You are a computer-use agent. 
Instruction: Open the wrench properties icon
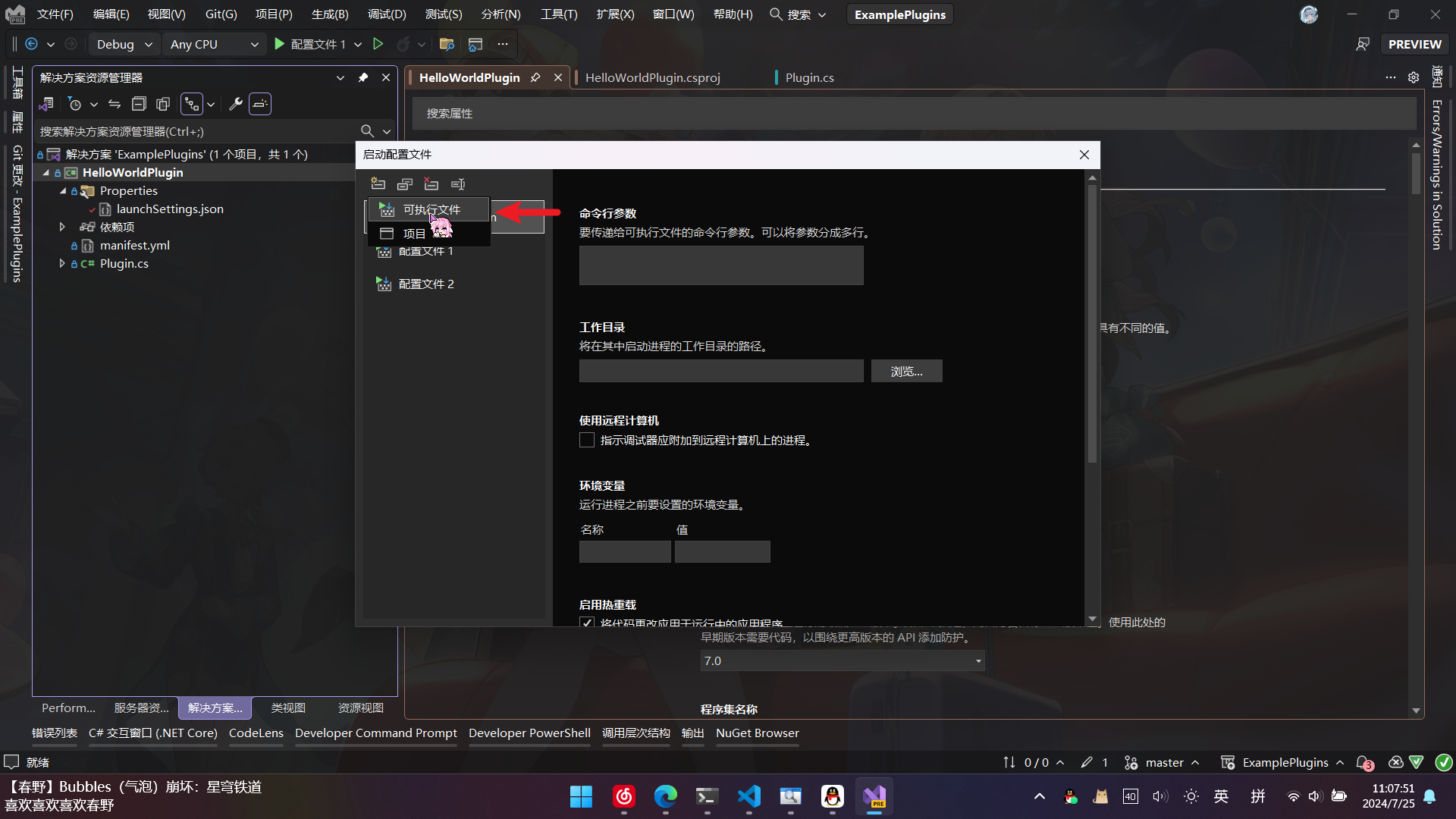pos(236,104)
